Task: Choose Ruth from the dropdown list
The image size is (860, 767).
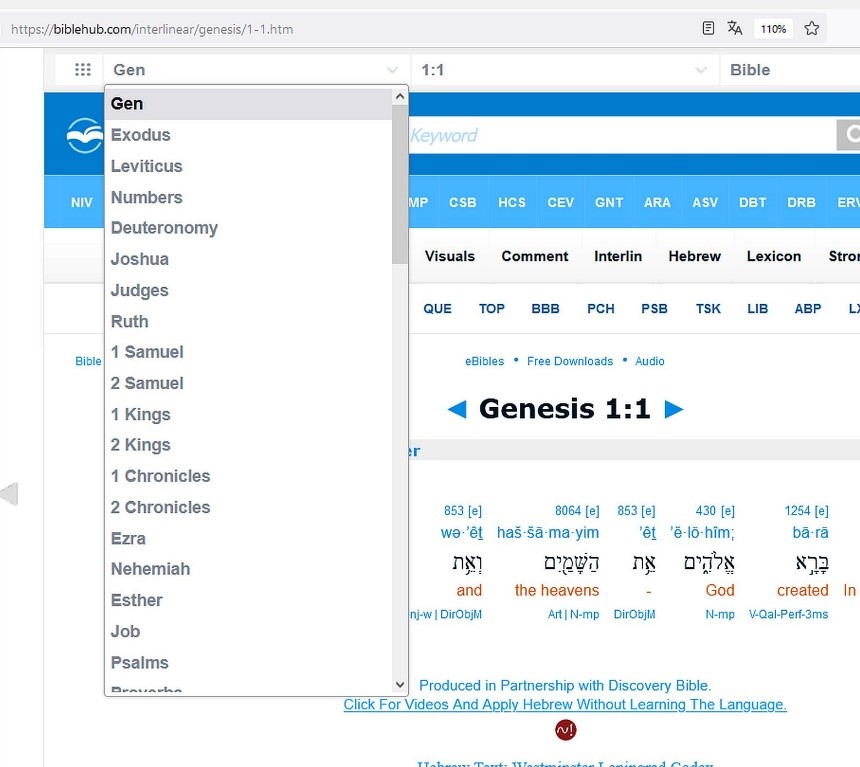Action: tap(248, 321)
